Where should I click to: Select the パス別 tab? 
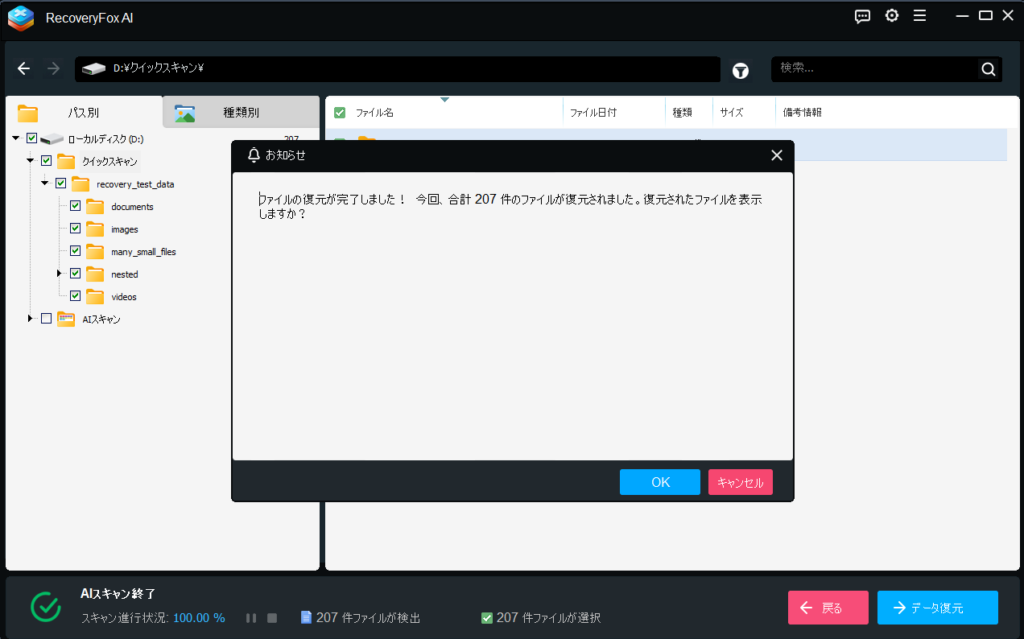click(x=83, y=112)
